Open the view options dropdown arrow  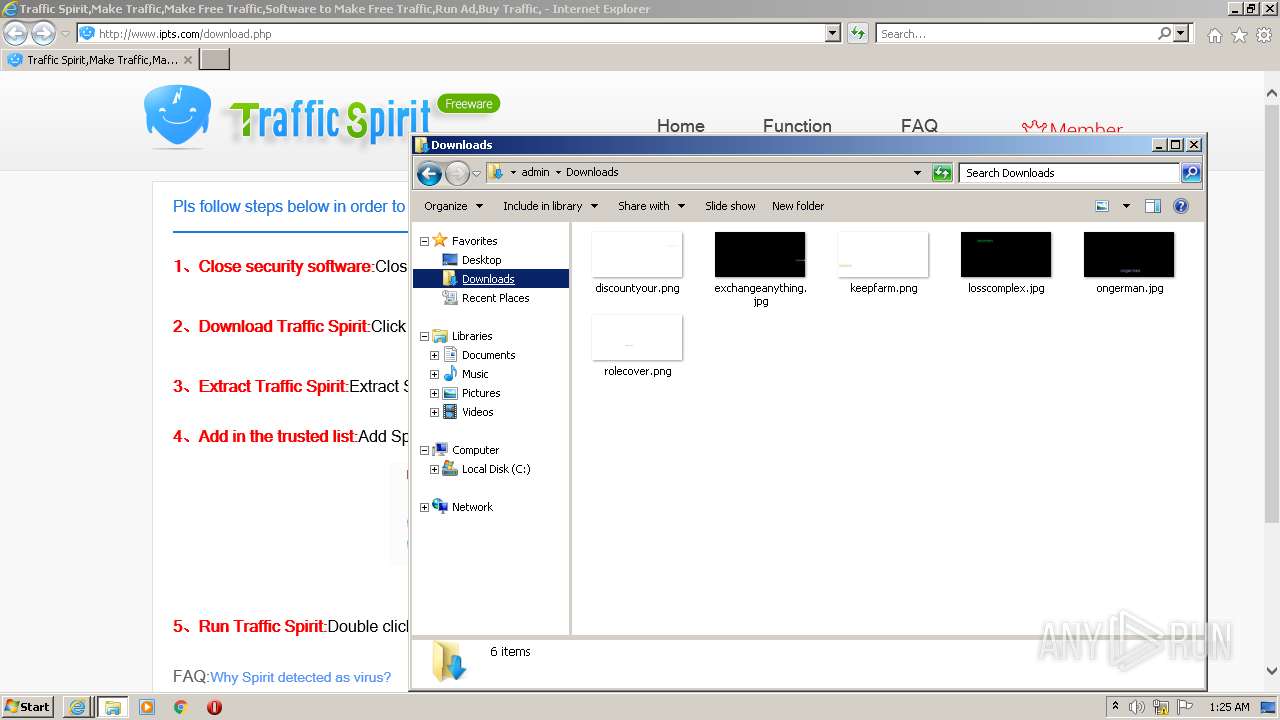tap(1126, 206)
